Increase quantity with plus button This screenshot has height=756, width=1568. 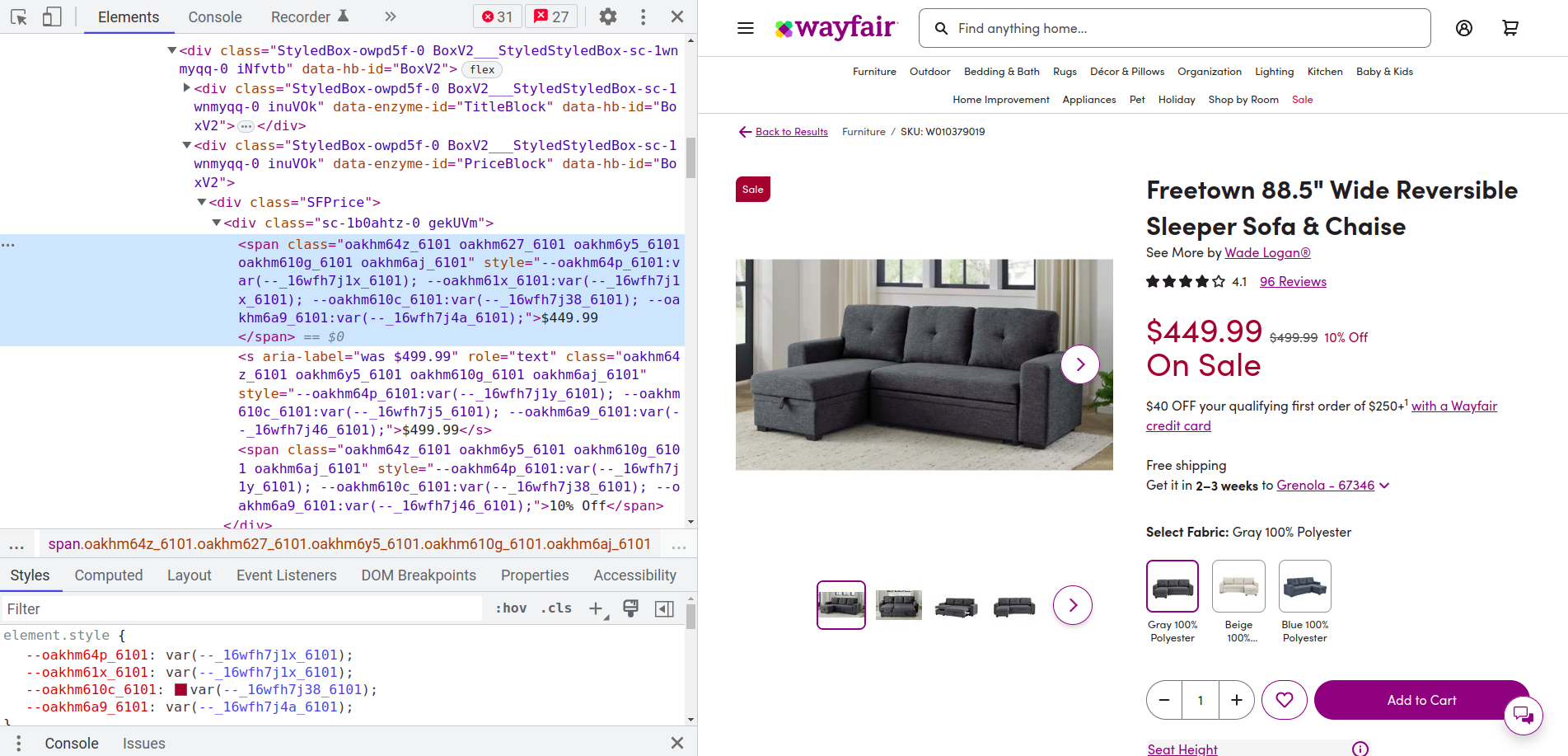(x=1237, y=700)
